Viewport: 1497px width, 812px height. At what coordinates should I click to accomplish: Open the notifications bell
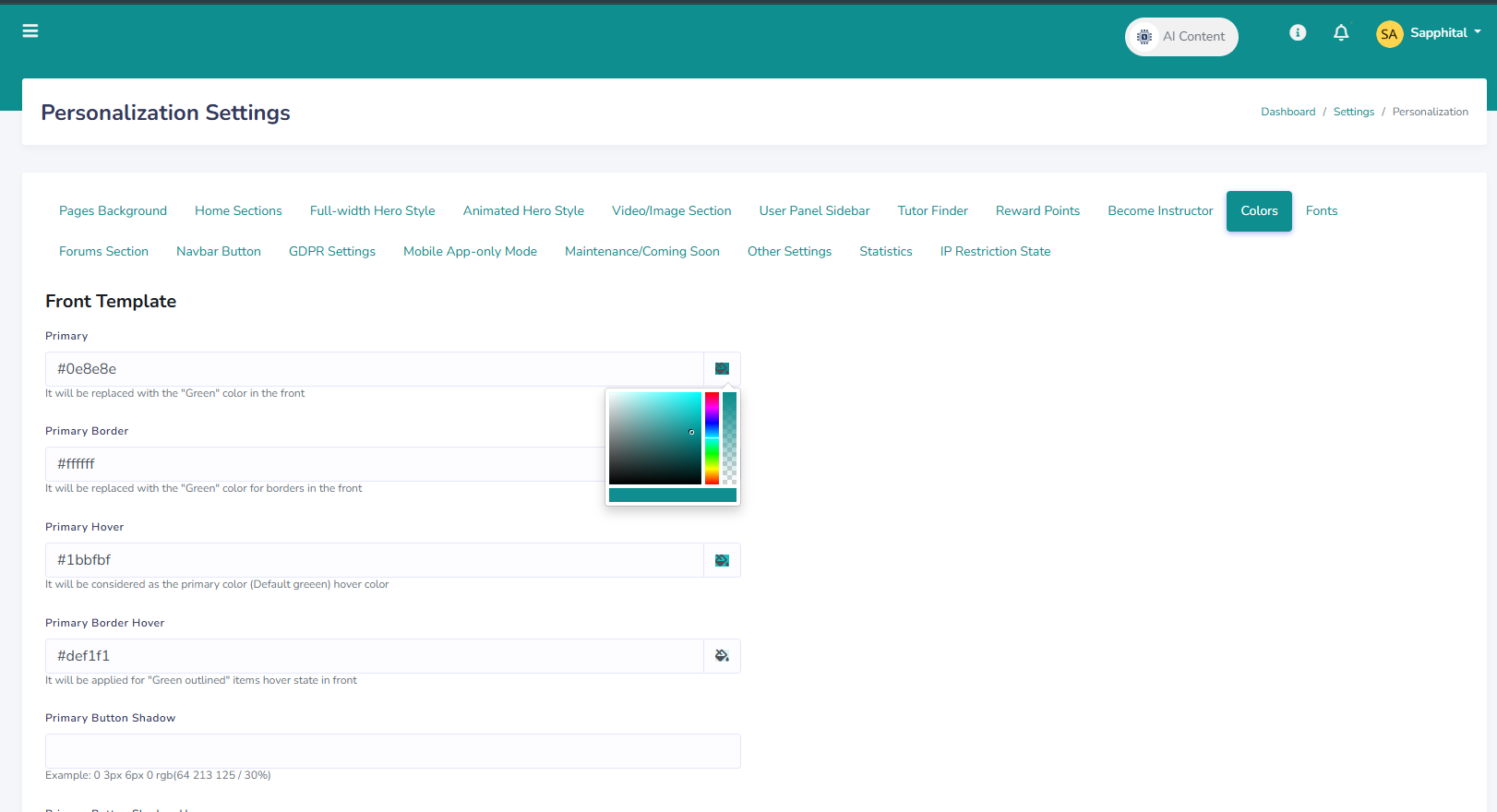click(1341, 32)
